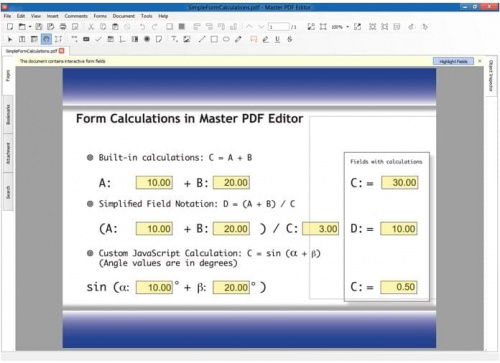Select the Line drawing tool
The width and height of the screenshot is (500, 363).
pyautogui.click(x=202, y=39)
